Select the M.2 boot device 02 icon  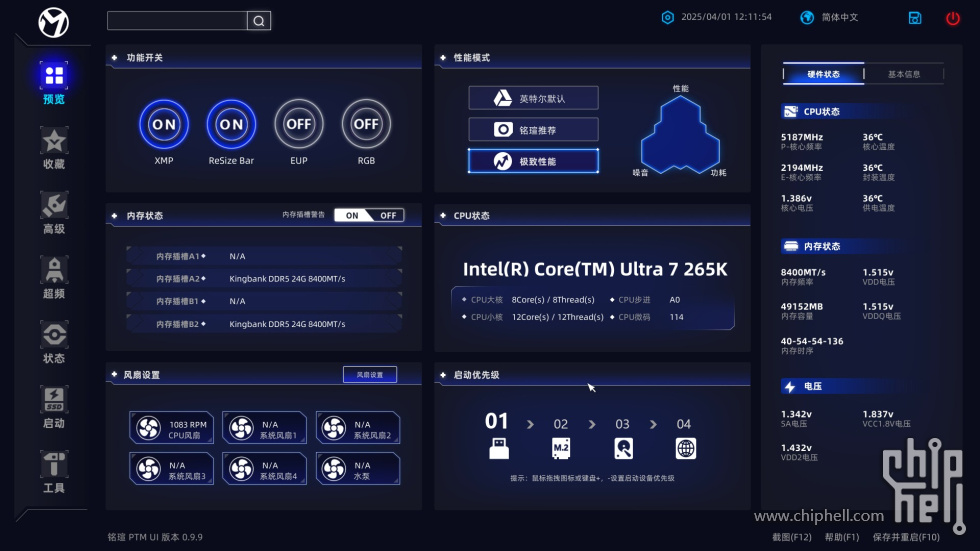pyautogui.click(x=561, y=449)
